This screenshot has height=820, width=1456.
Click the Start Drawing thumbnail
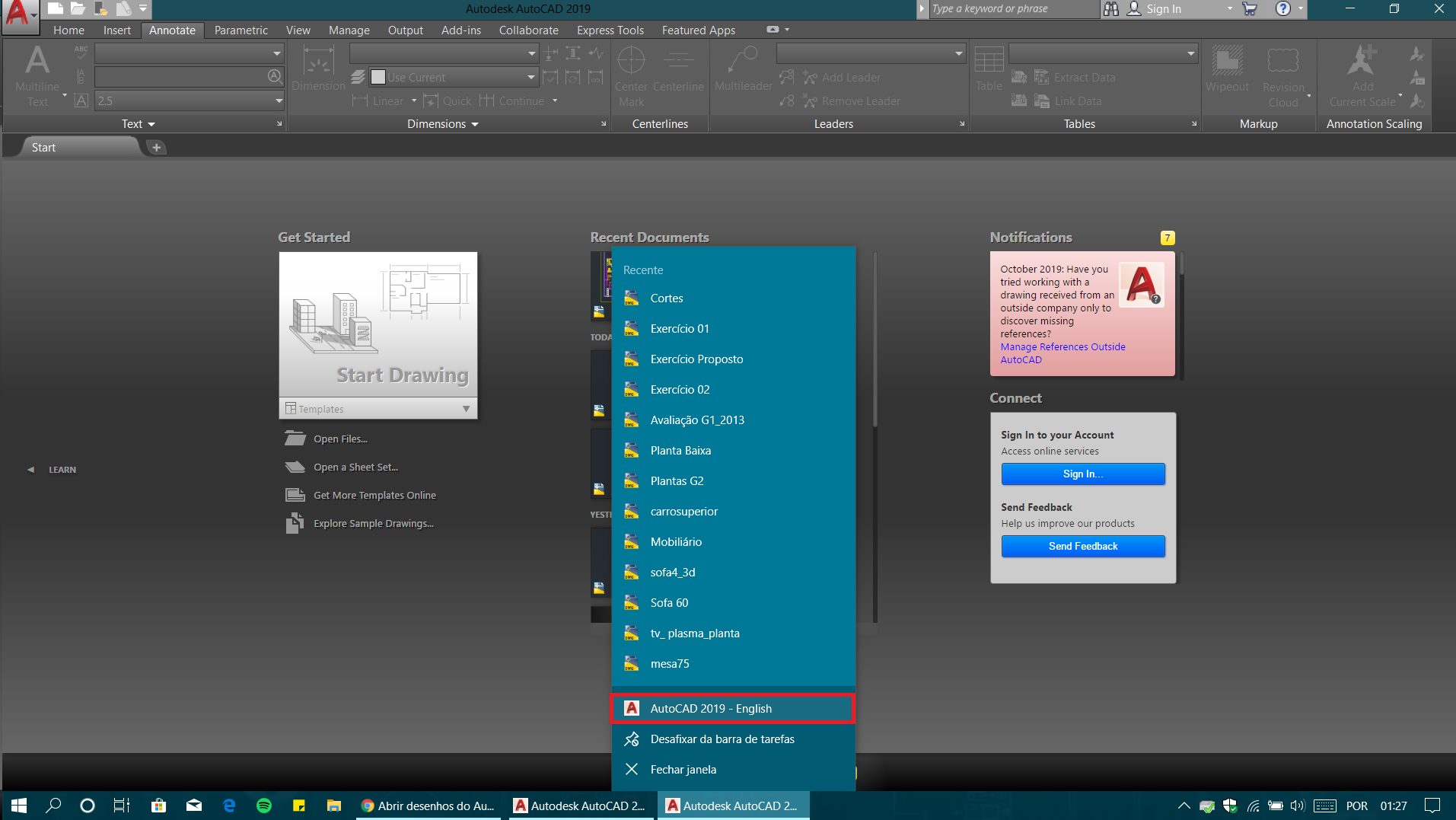(378, 324)
